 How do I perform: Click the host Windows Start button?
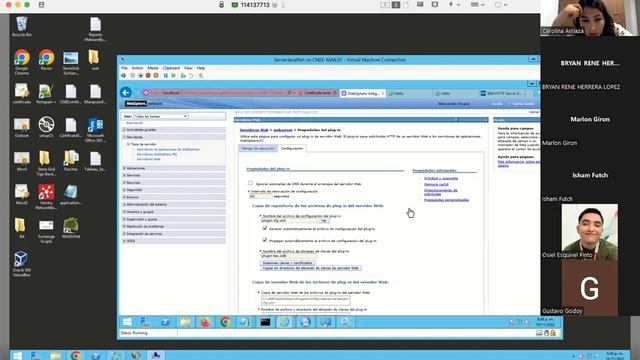[17, 356]
